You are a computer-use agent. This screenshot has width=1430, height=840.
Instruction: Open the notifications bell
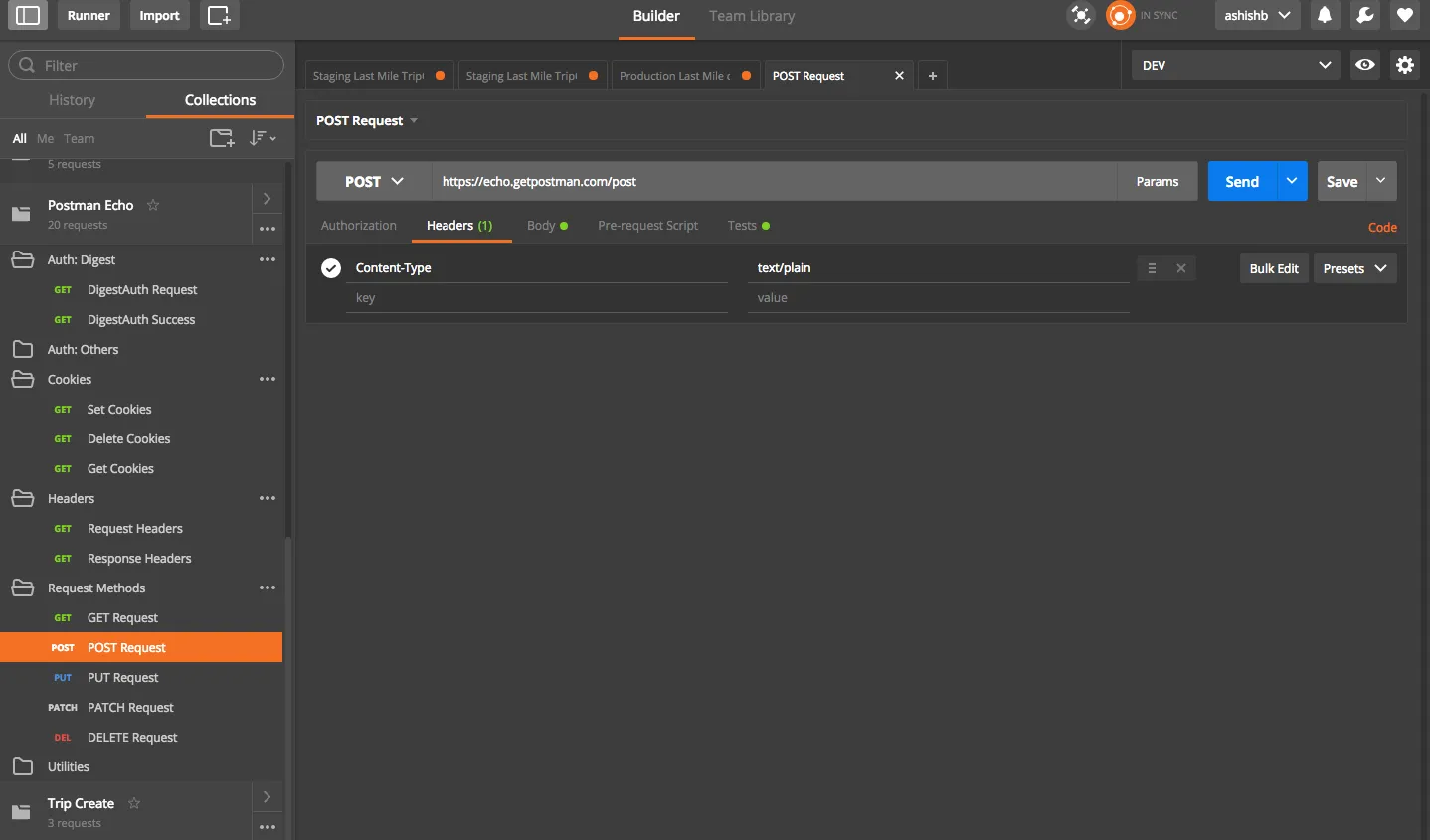[1325, 15]
